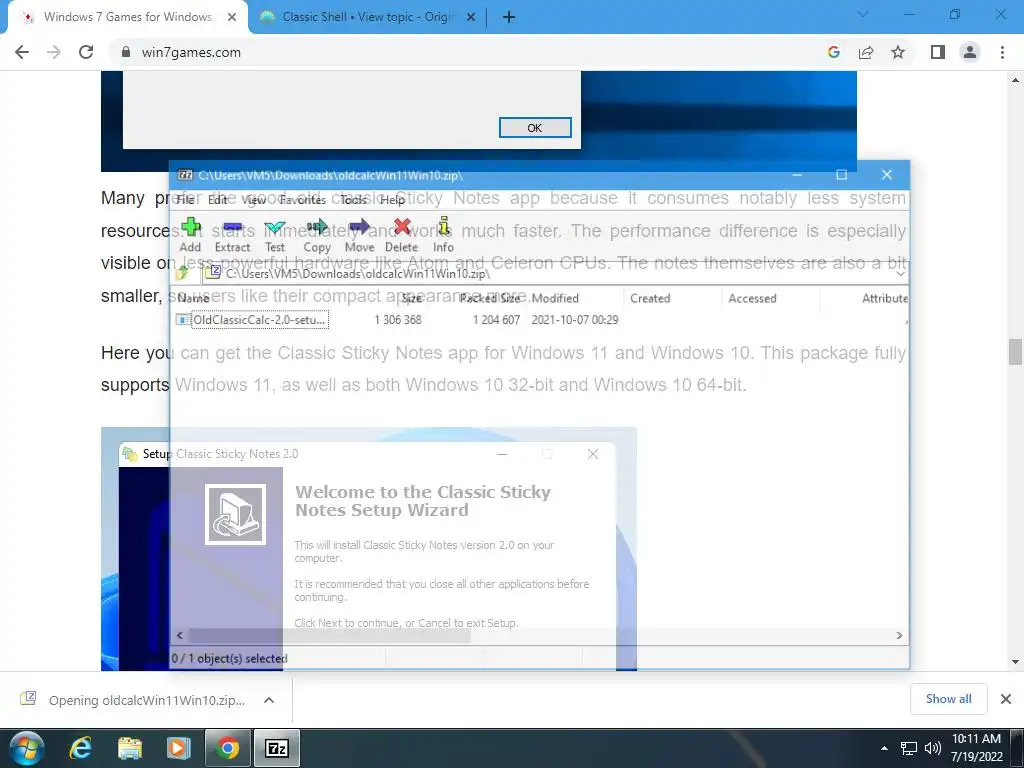Show hidden tray icons arrow
Viewport: 1024px width, 768px height.
884,748
